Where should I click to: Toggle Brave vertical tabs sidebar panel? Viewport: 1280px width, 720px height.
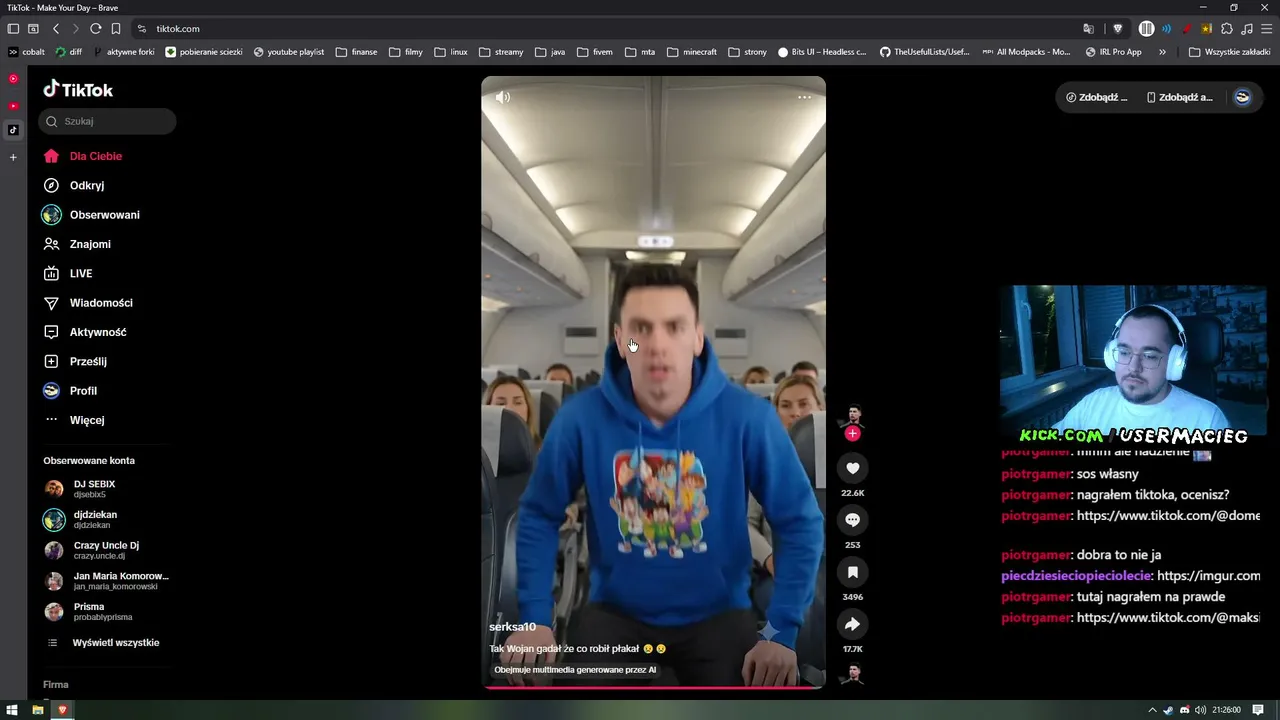pyautogui.click(x=13, y=29)
